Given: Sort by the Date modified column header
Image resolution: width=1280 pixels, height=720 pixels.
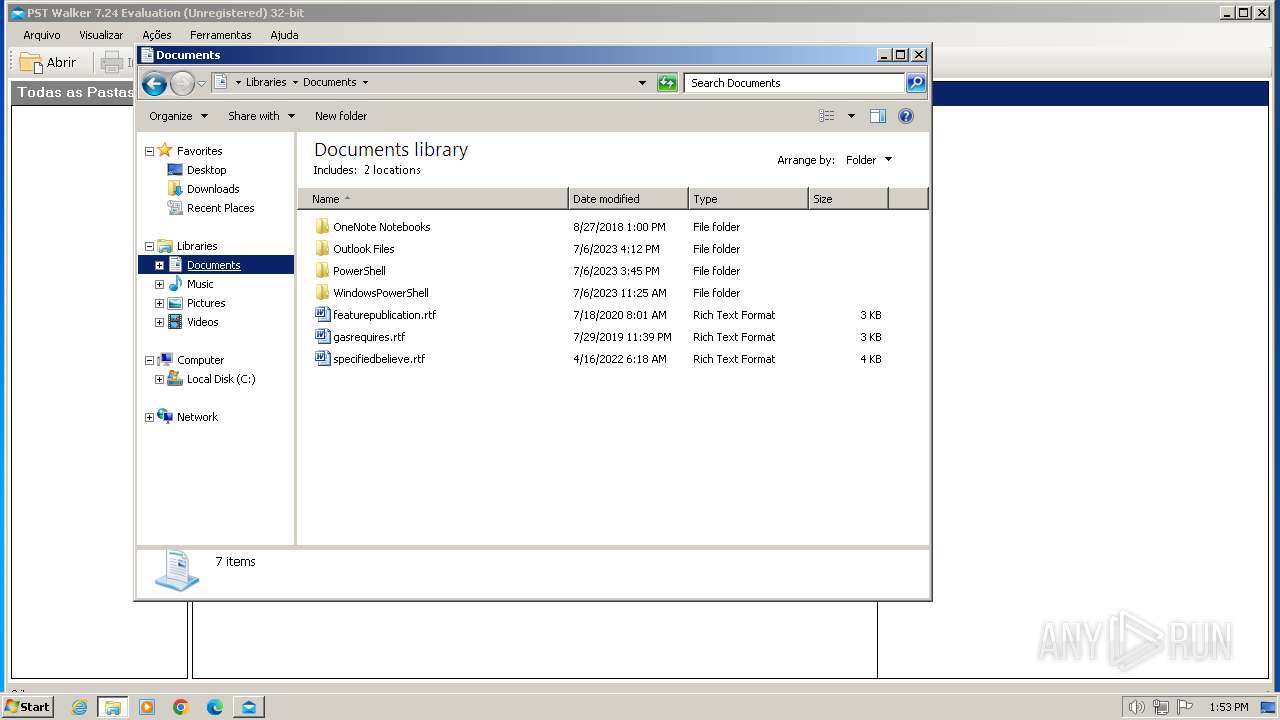Looking at the screenshot, I should pos(628,199).
